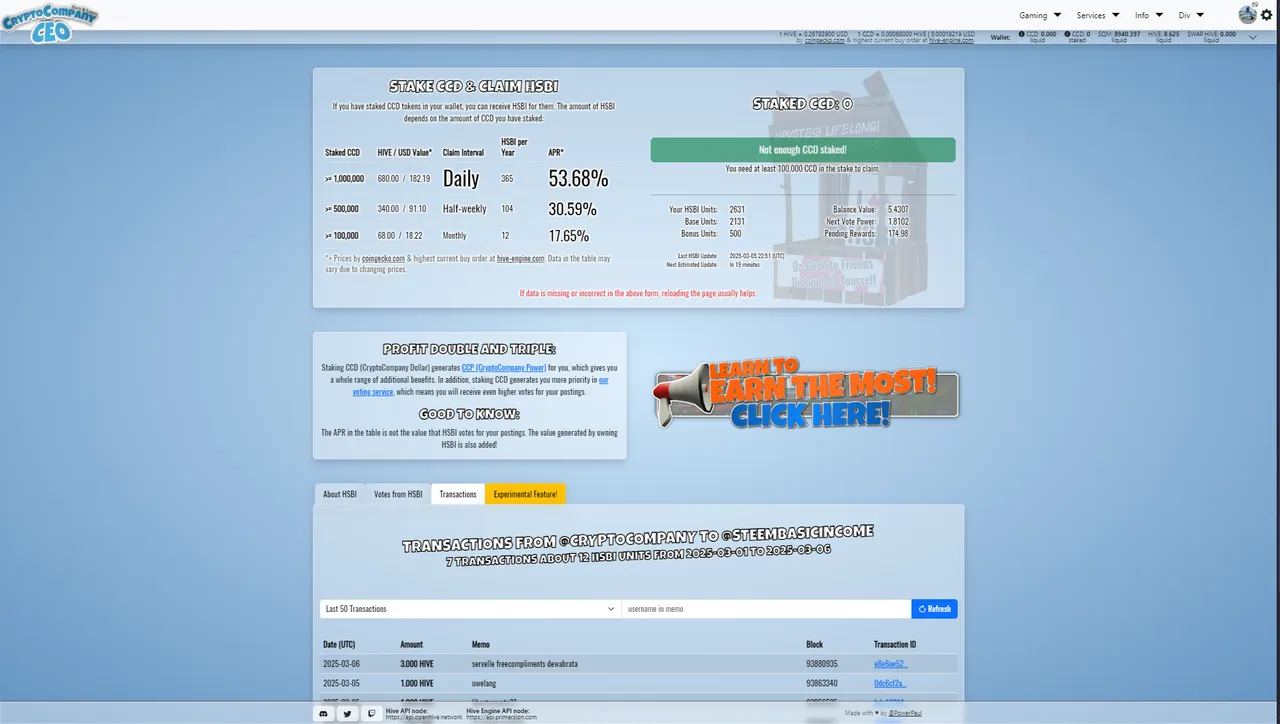
Task: Open the Last 50 Transactions dropdown
Action: pyautogui.click(x=470, y=609)
